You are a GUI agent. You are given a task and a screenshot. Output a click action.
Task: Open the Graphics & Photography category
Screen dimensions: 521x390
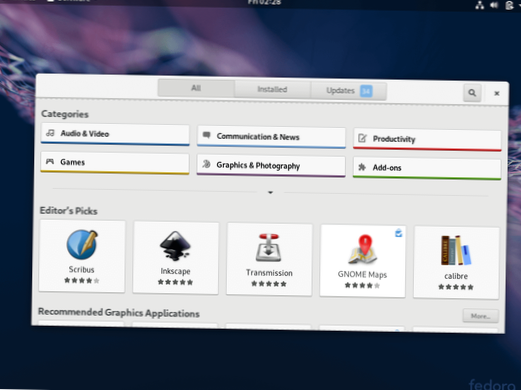271,166
